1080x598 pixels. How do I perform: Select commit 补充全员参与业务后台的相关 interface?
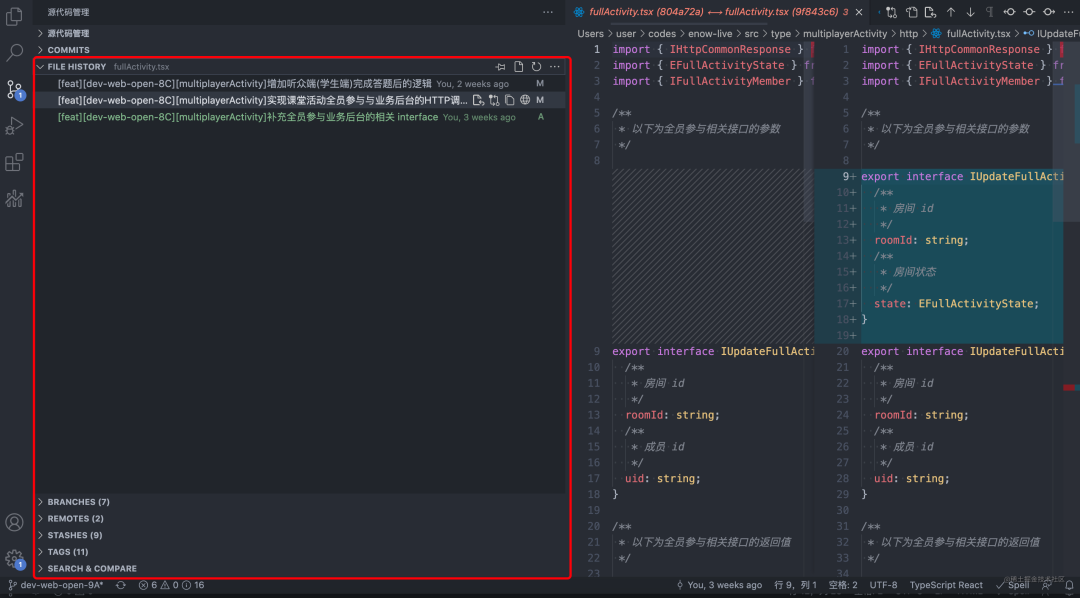click(x=300, y=117)
